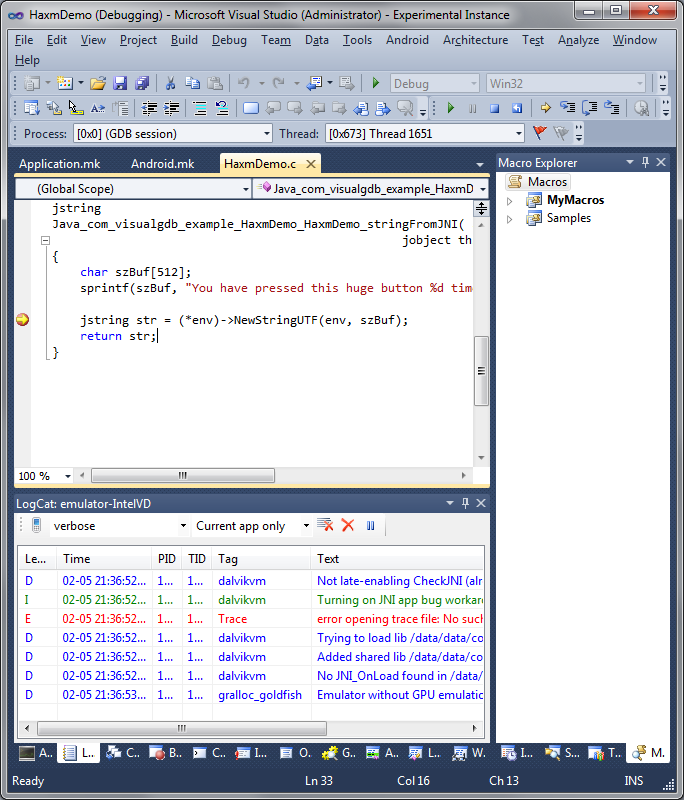Click the LogCat clear filter icon
The width and height of the screenshot is (684, 800).
pyautogui.click(x=325, y=525)
